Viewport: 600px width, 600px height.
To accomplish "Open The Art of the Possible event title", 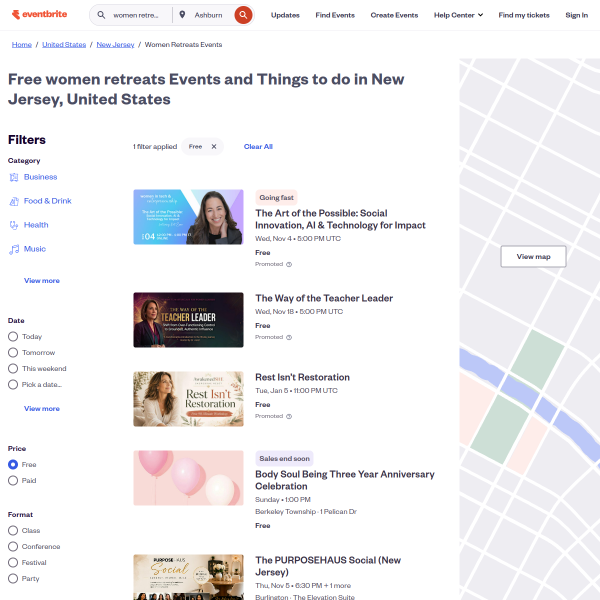I will pos(340,219).
